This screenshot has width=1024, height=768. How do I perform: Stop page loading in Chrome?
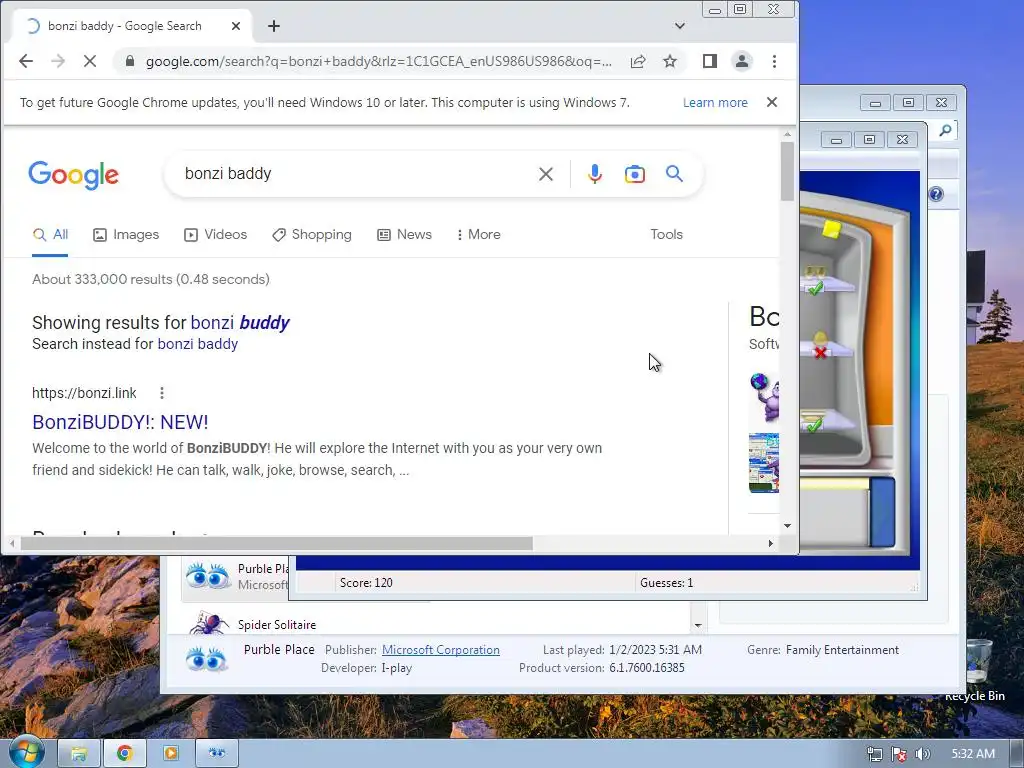click(x=90, y=61)
